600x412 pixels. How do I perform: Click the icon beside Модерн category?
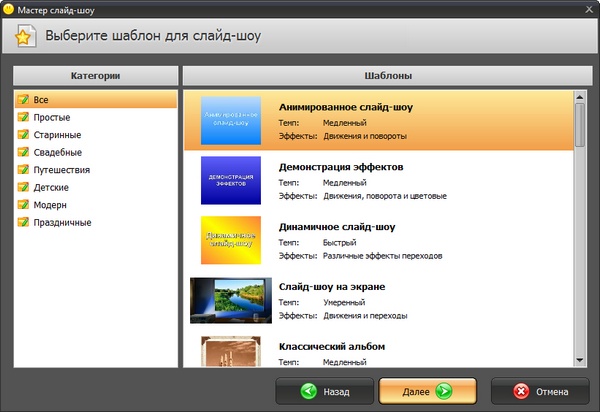tap(23, 205)
